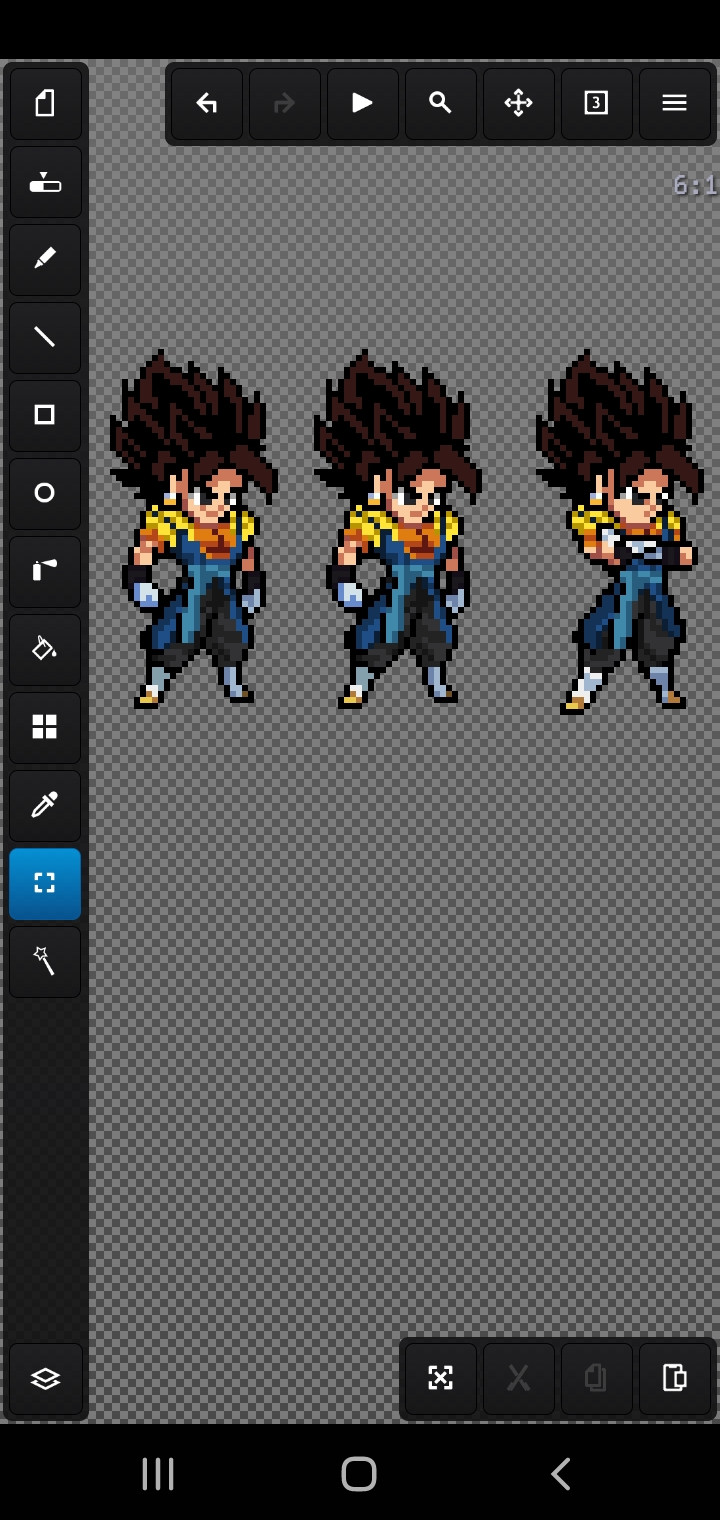720x1520 pixels.
Task: Tap the Android back button
Action: 561,1474
